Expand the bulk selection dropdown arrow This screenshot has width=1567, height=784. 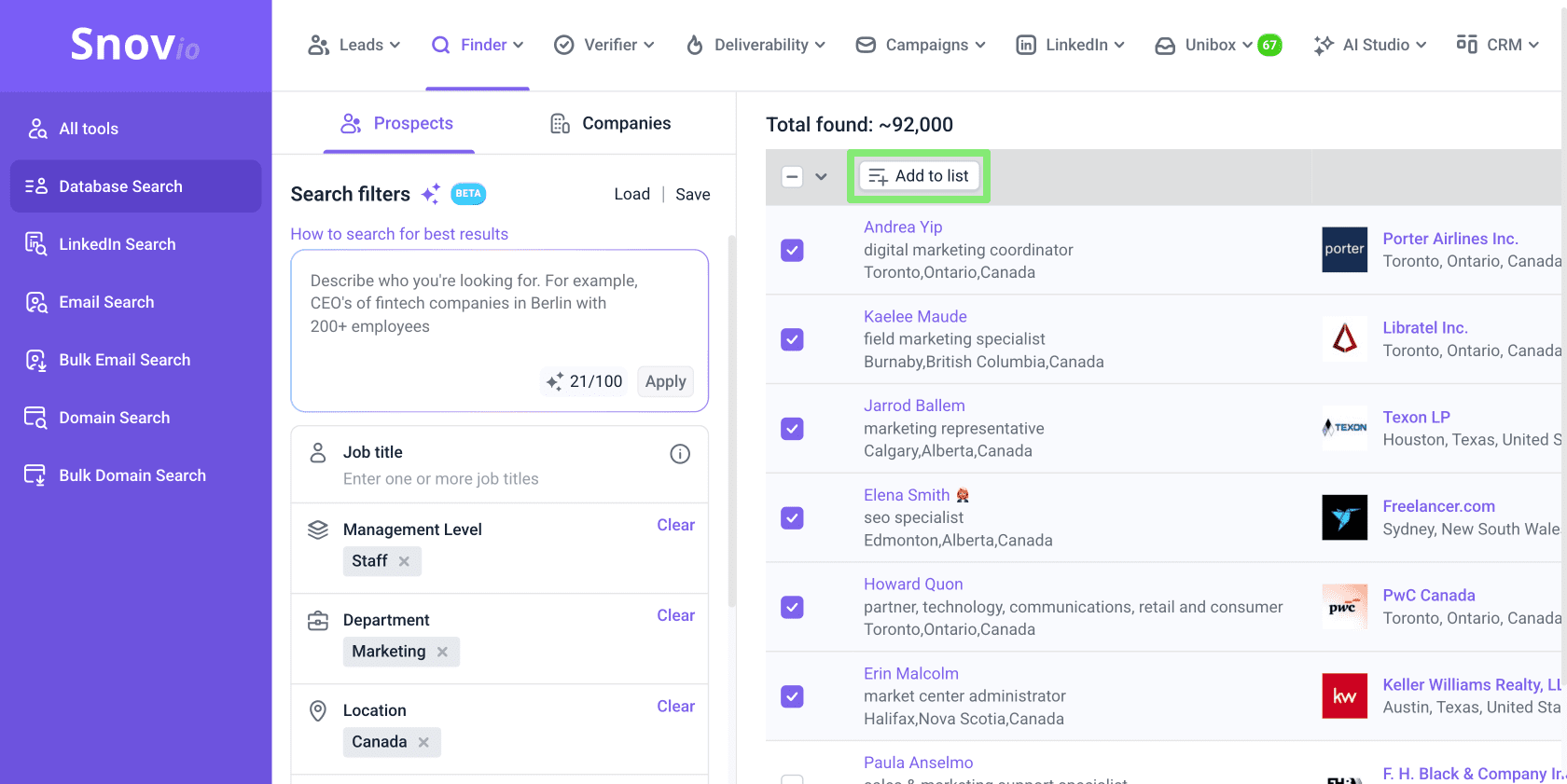pyautogui.click(x=821, y=176)
